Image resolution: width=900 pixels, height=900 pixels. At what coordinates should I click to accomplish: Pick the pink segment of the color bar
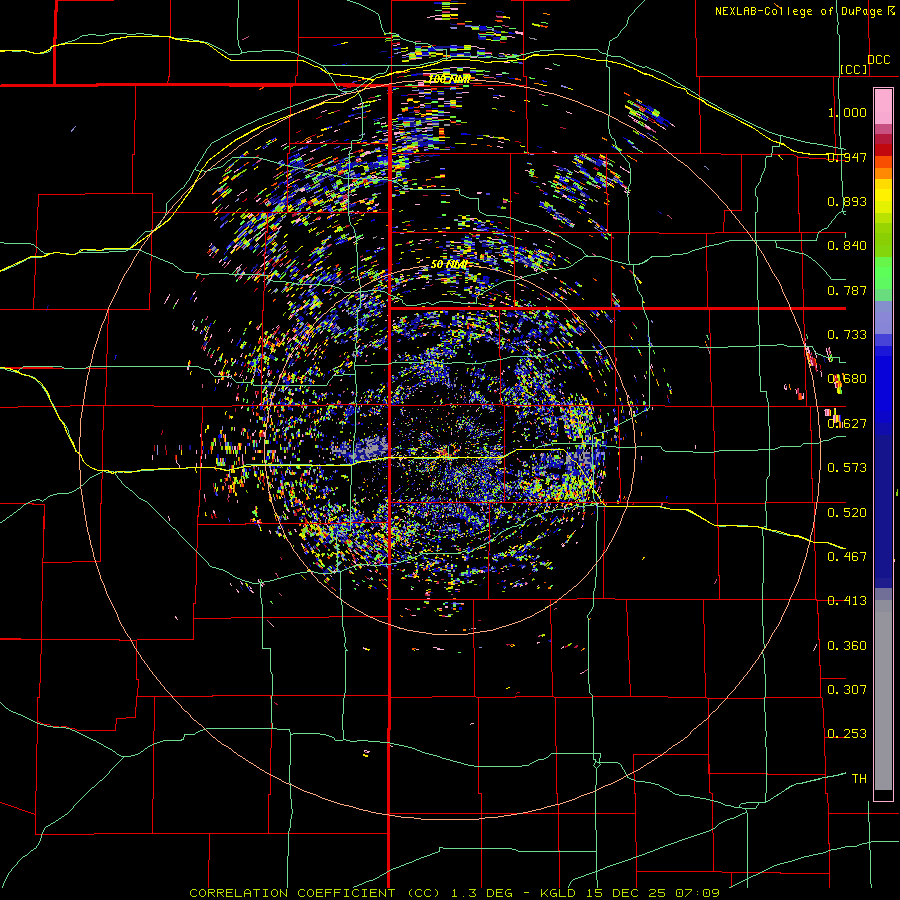pos(883,106)
